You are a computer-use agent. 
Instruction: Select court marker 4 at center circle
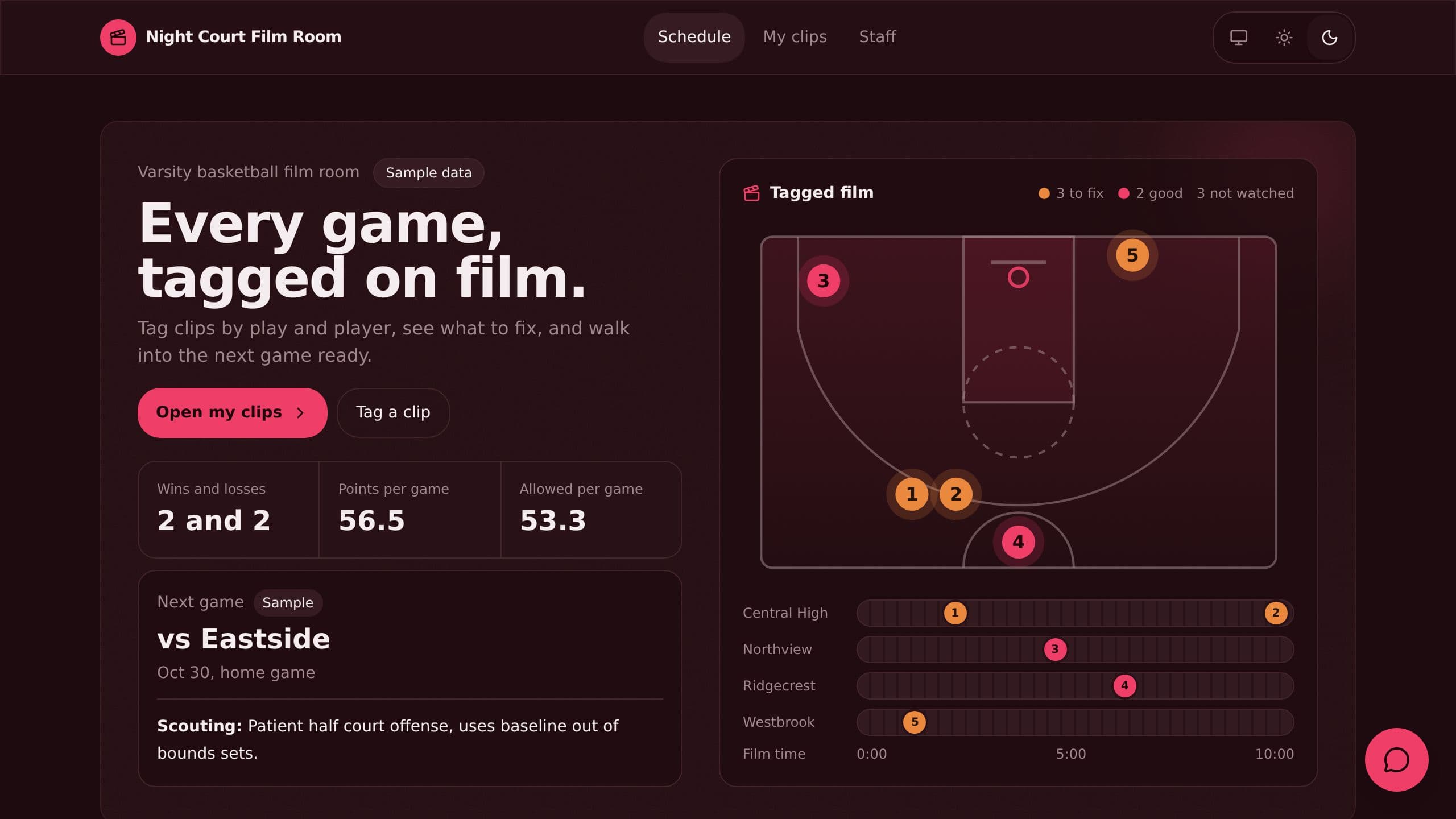point(1018,542)
